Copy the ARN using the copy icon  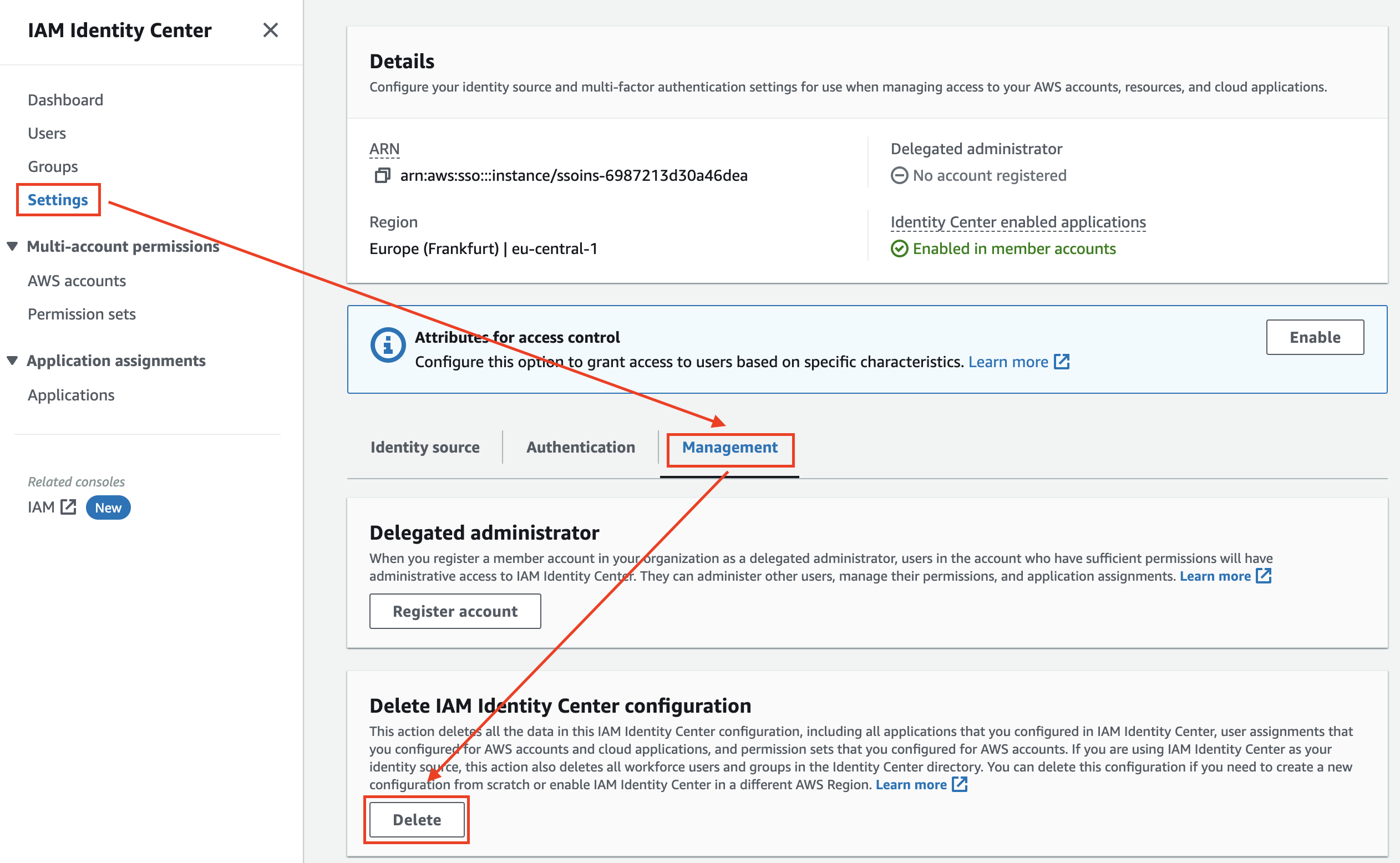click(382, 175)
